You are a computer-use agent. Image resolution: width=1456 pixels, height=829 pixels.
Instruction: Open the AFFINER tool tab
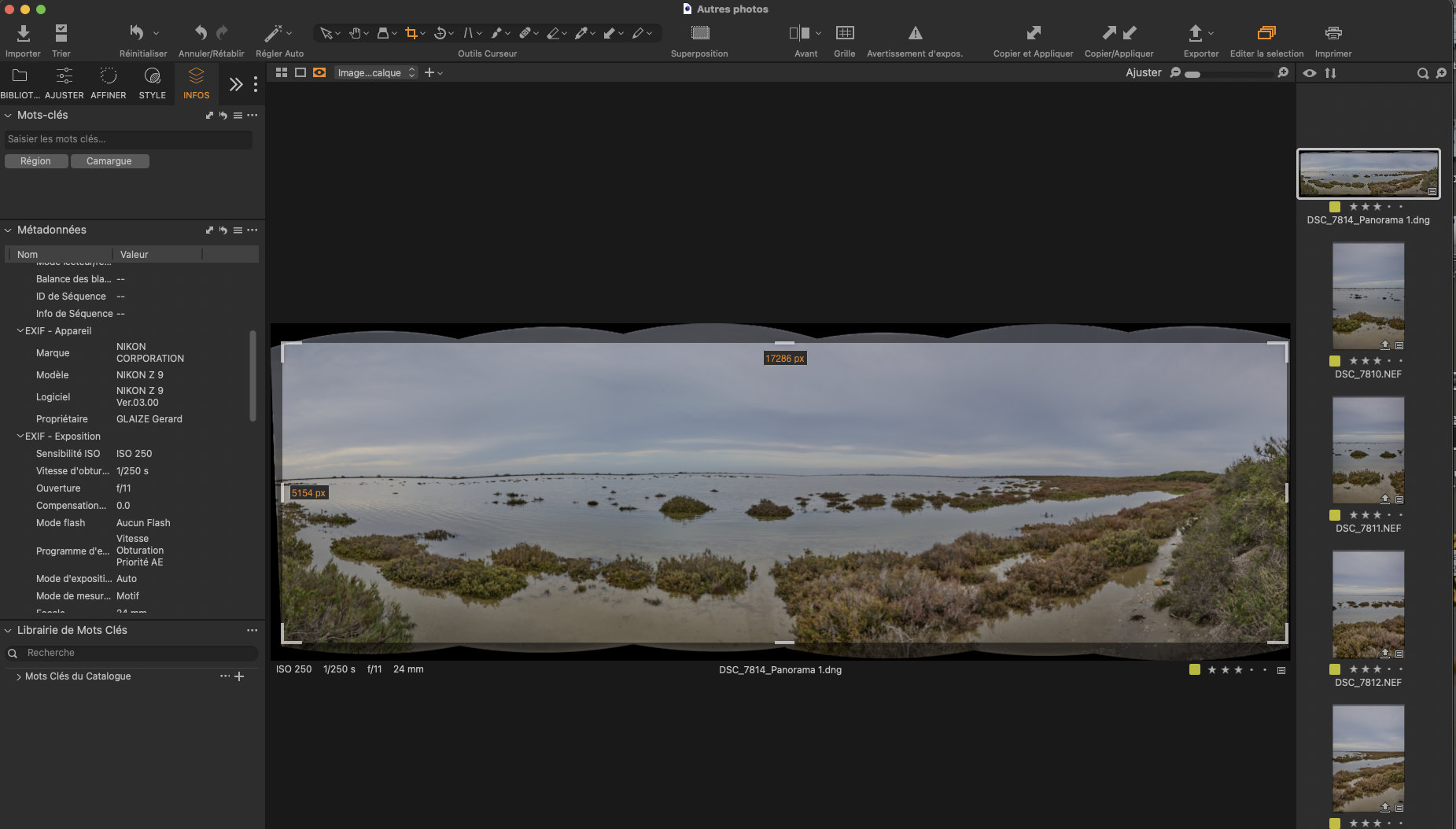(x=109, y=83)
